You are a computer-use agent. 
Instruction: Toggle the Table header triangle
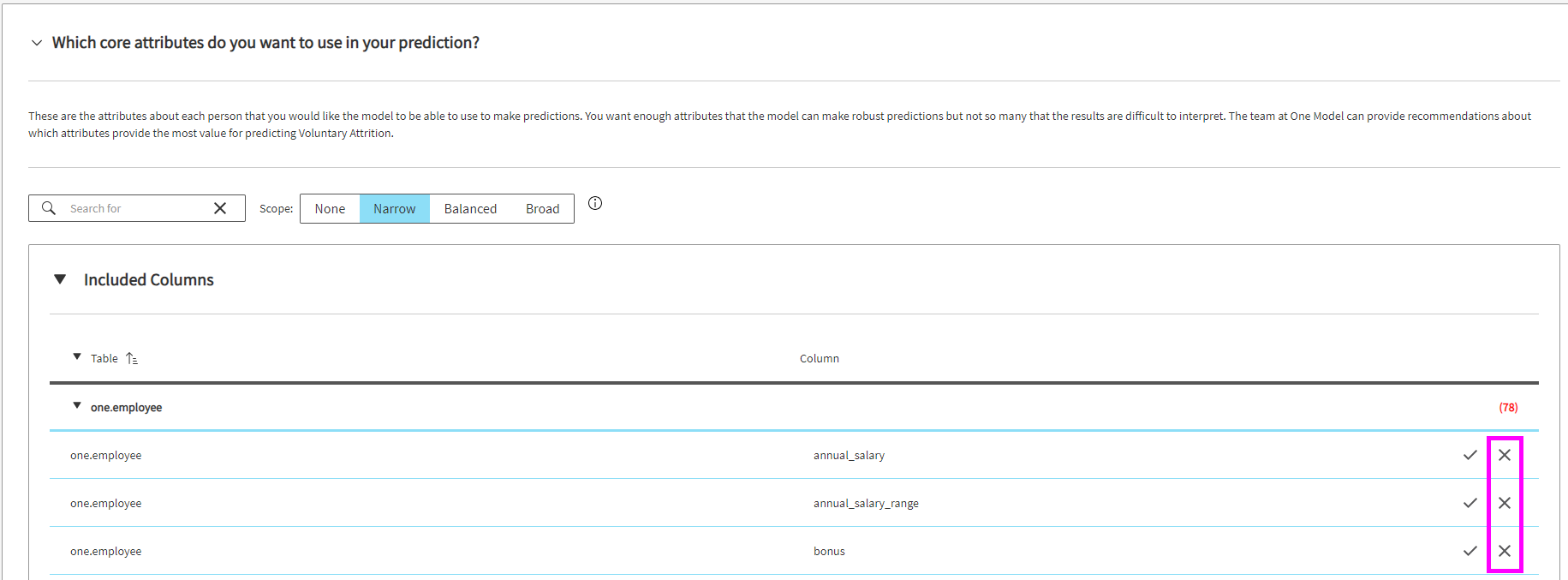[77, 357]
